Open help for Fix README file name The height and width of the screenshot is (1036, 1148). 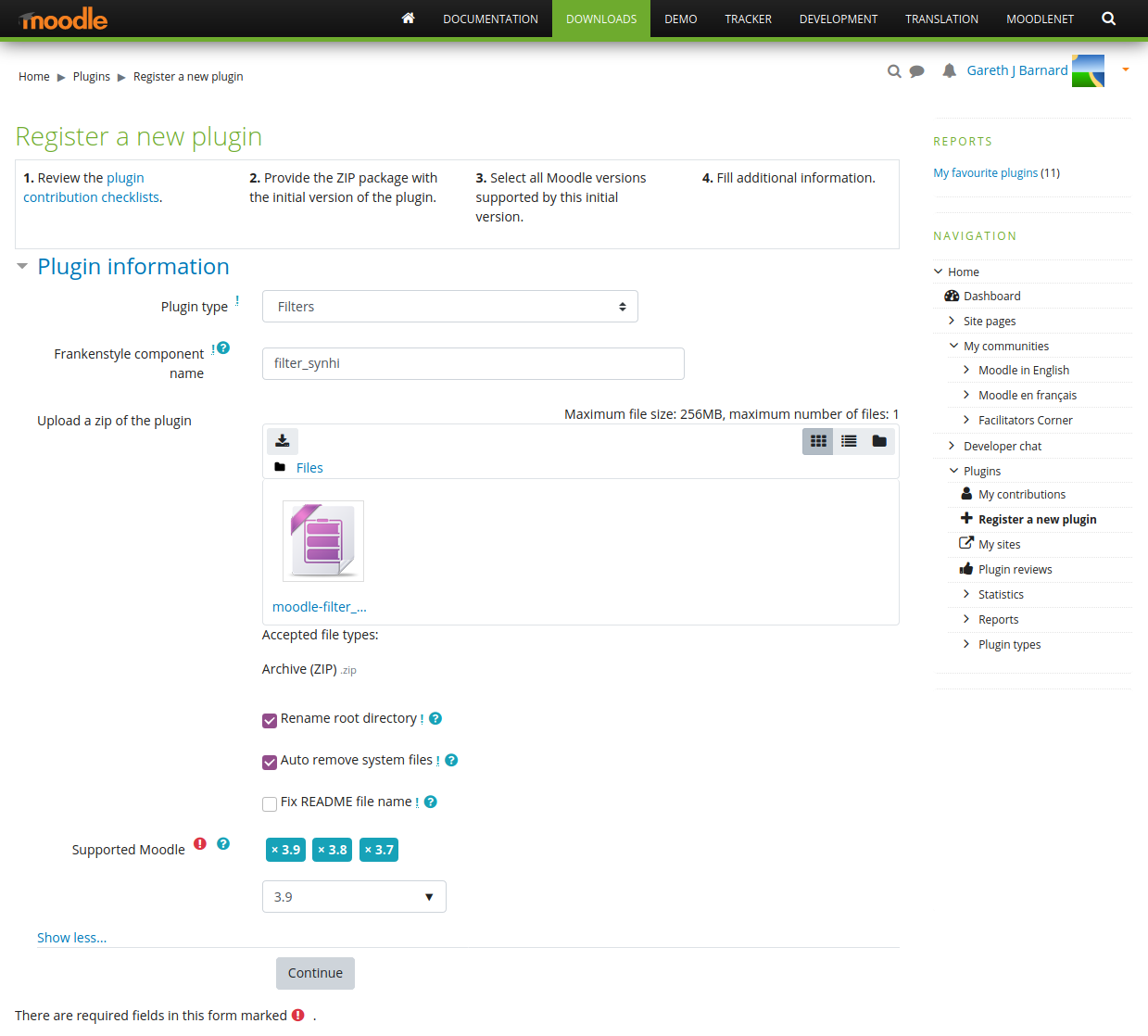(x=431, y=802)
